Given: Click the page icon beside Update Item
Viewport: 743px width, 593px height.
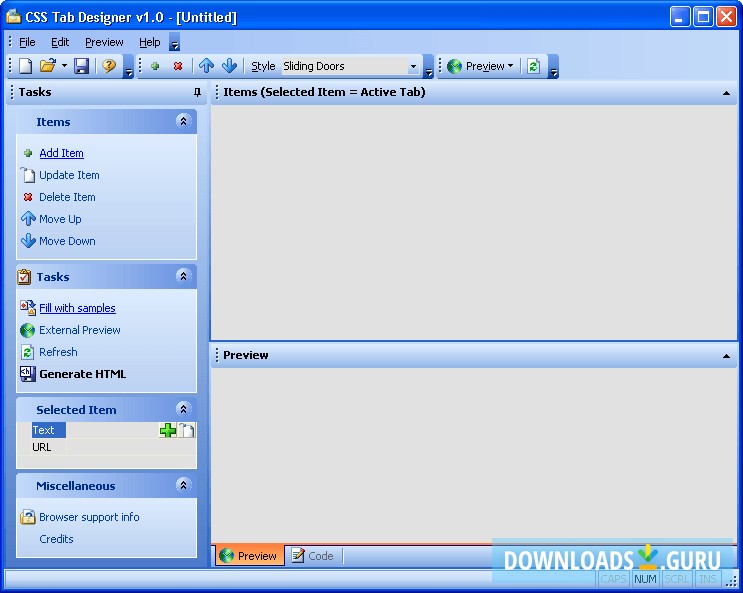Looking at the screenshot, I should [28, 175].
